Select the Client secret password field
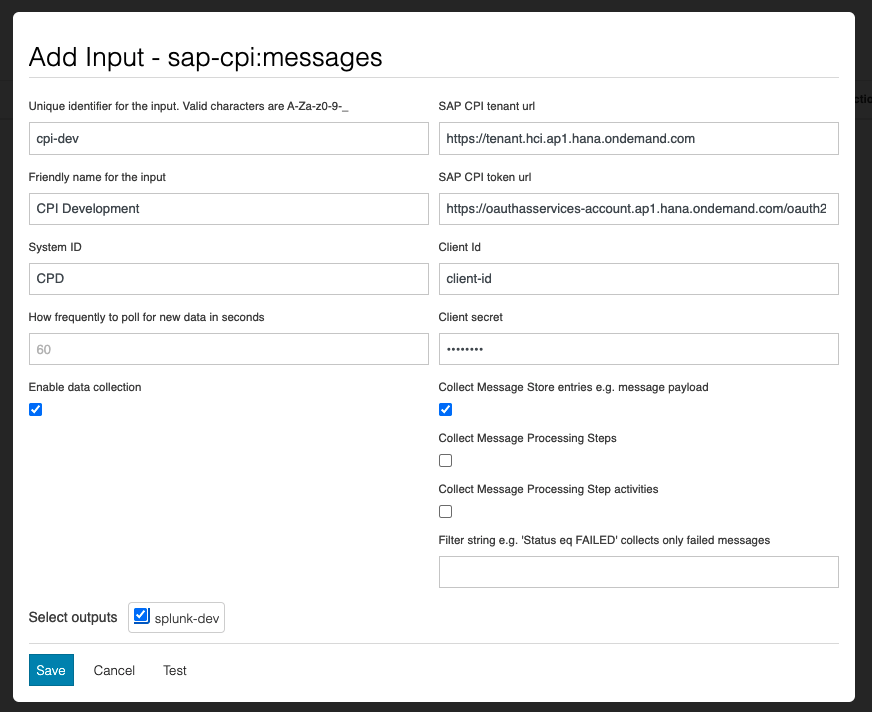Image resolution: width=872 pixels, height=712 pixels. (x=638, y=349)
